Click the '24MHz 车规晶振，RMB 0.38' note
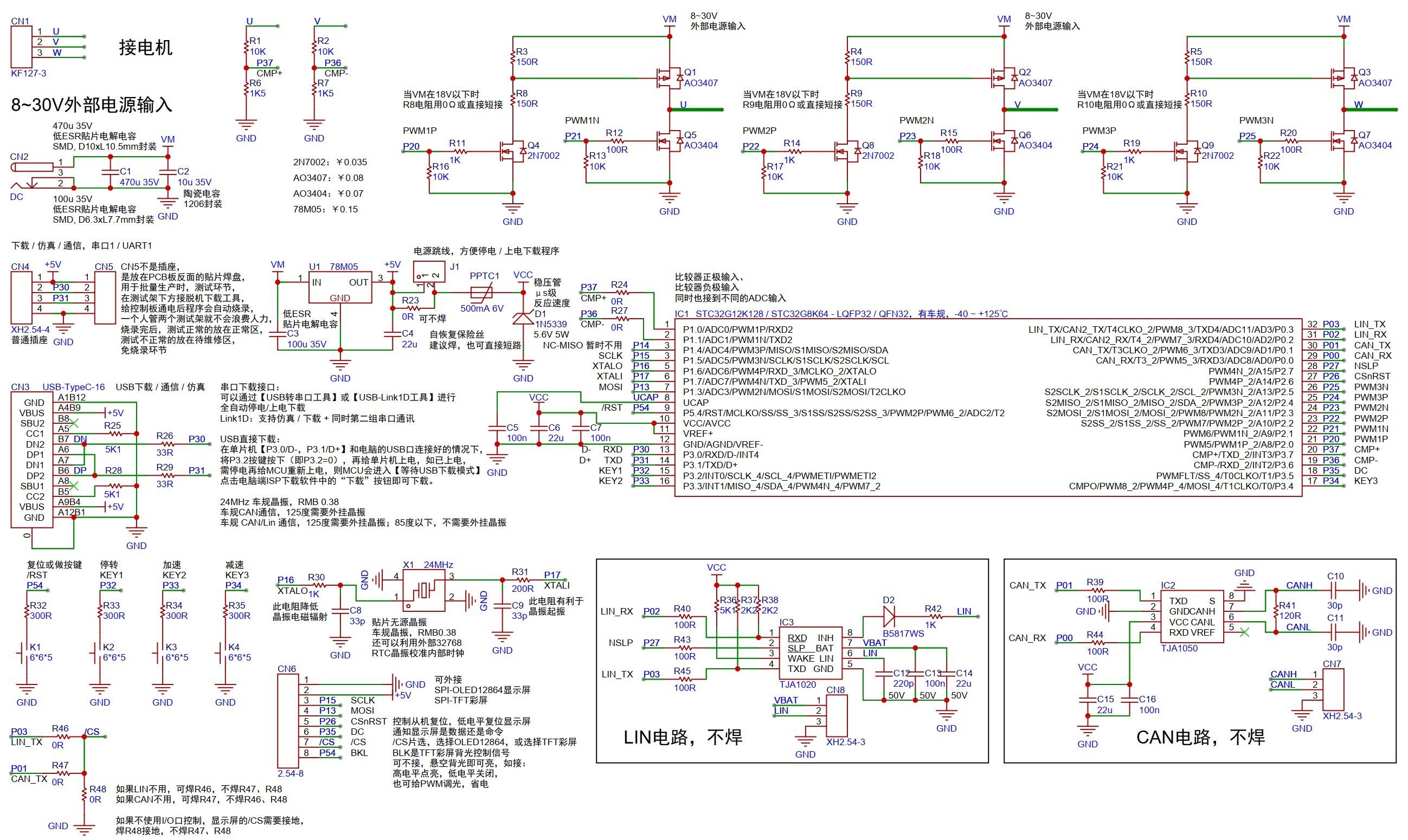 279,502
